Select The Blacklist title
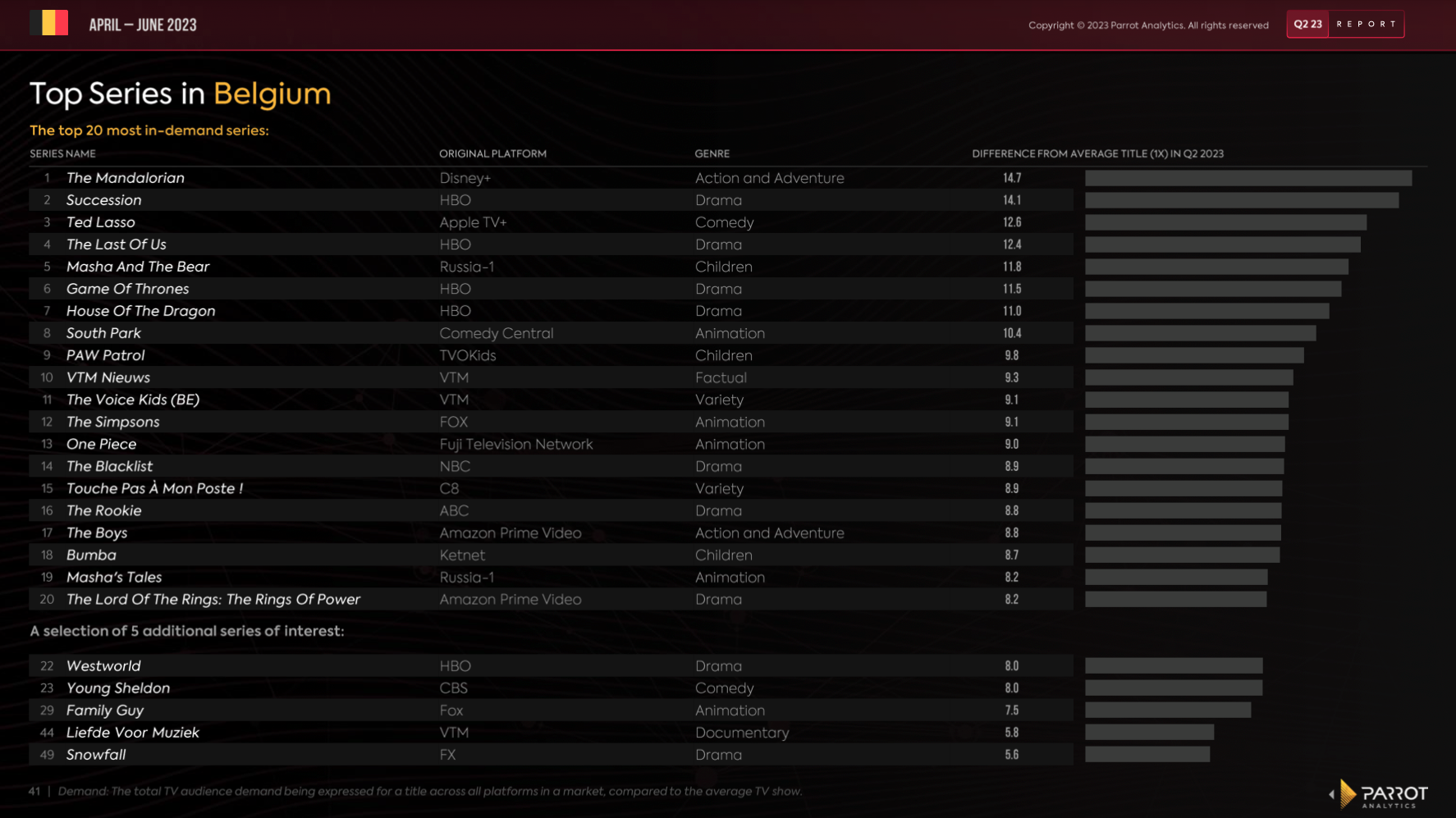The image size is (1456, 818). tap(109, 466)
